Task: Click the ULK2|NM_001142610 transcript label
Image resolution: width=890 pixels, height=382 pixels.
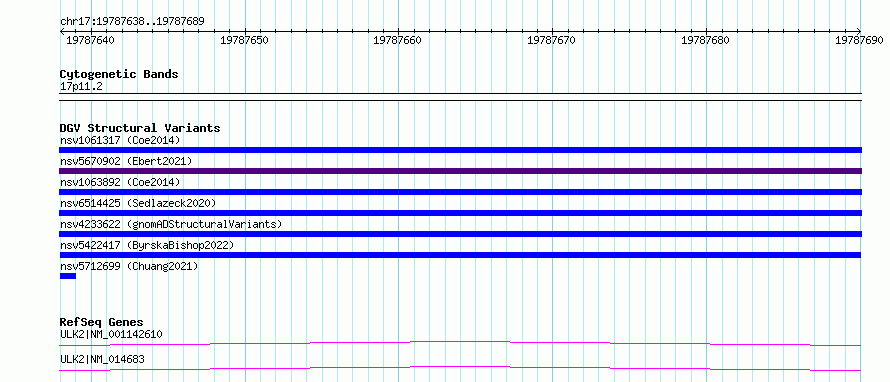Action: [x=111, y=334]
